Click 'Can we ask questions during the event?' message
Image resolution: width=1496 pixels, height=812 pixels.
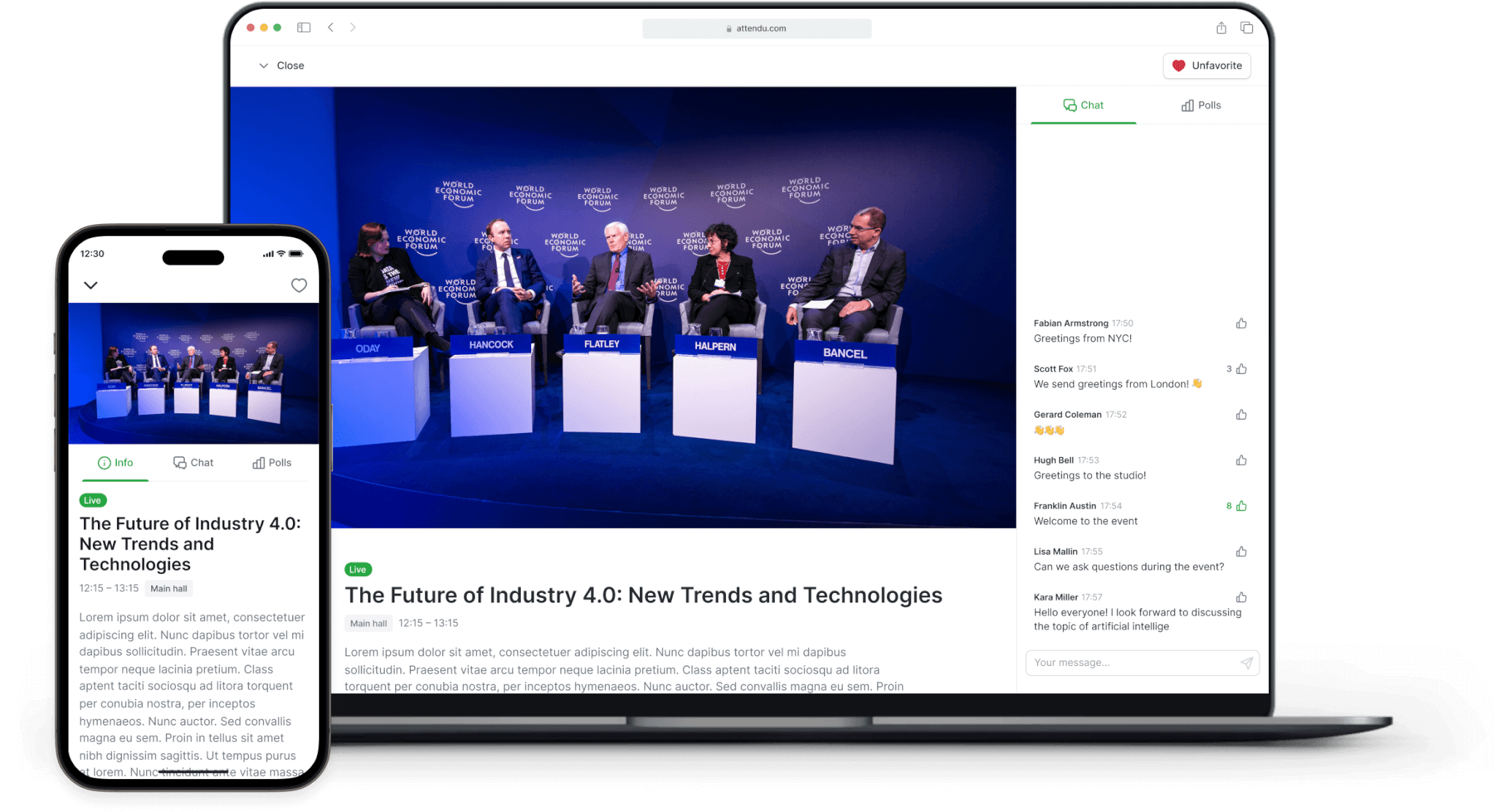pyautogui.click(x=1129, y=567)
